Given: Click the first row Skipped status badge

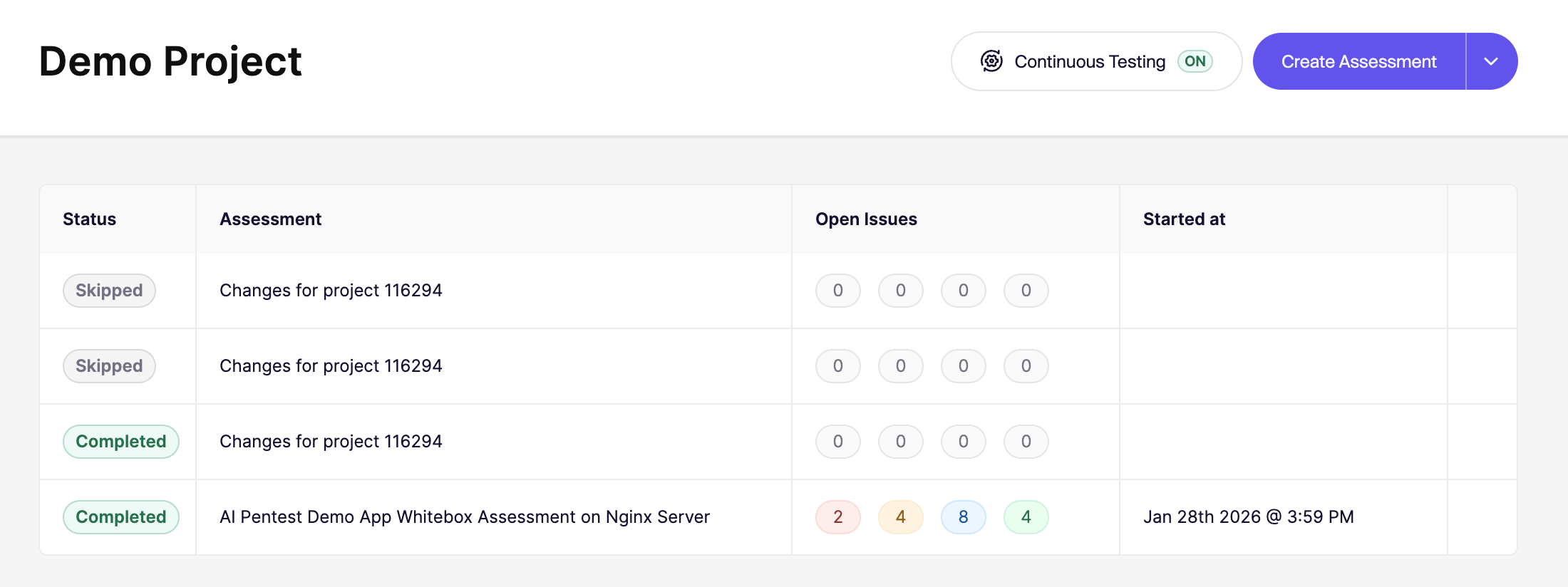Looking at the screenshot, I should [109, 291].
